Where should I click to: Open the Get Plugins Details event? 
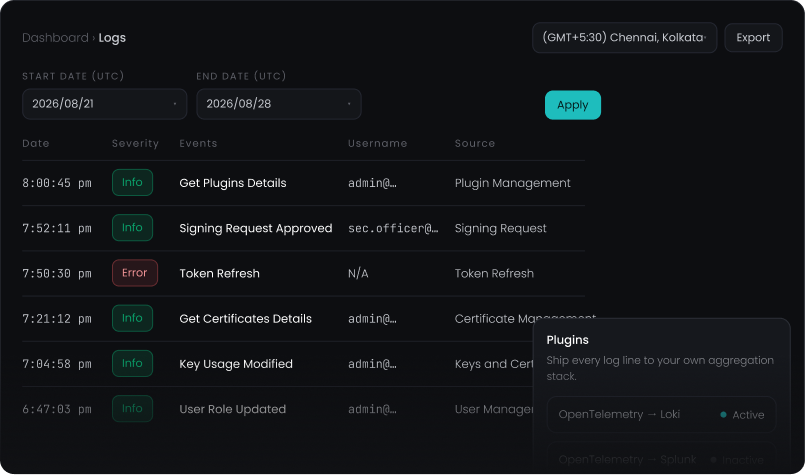click(233, 183)
